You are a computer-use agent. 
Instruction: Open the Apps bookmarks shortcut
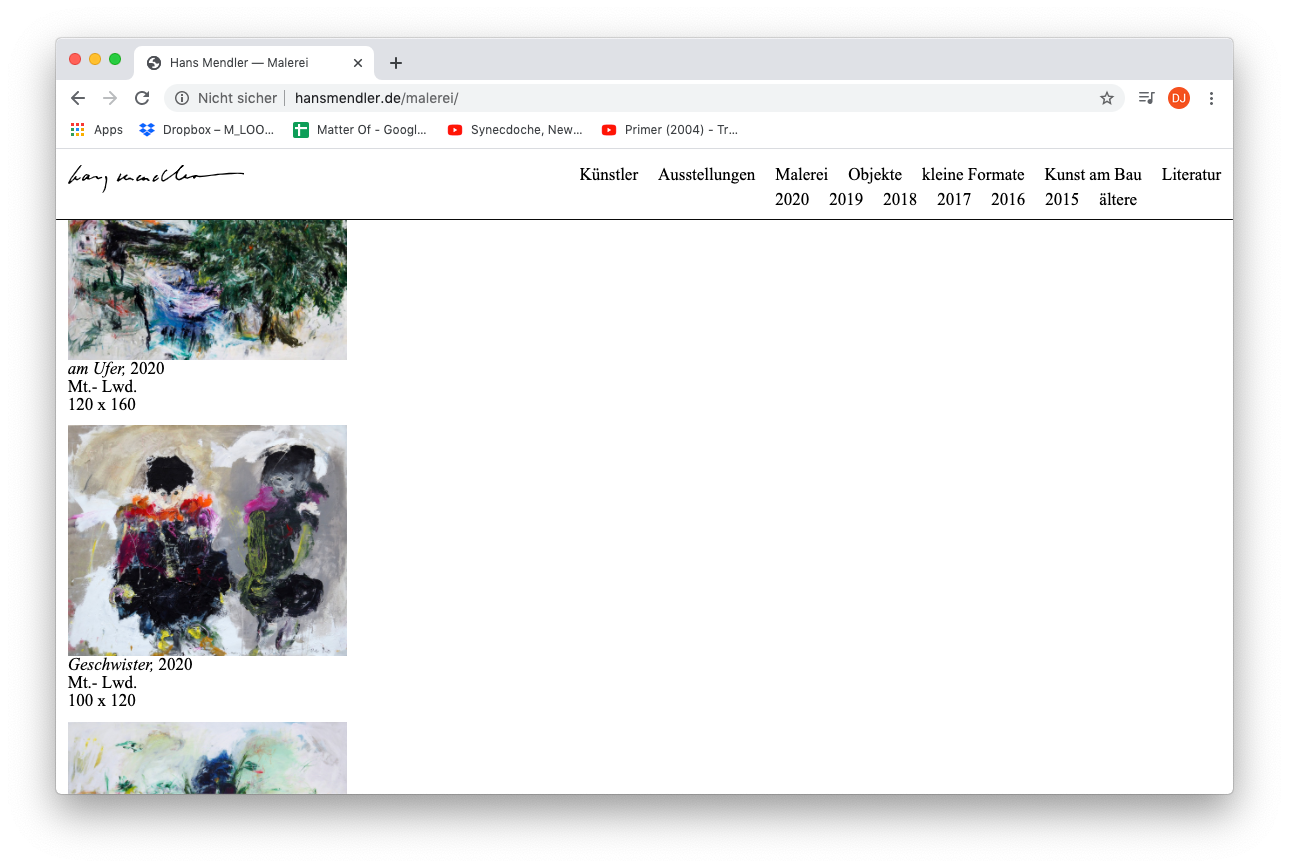pos(97,130)
